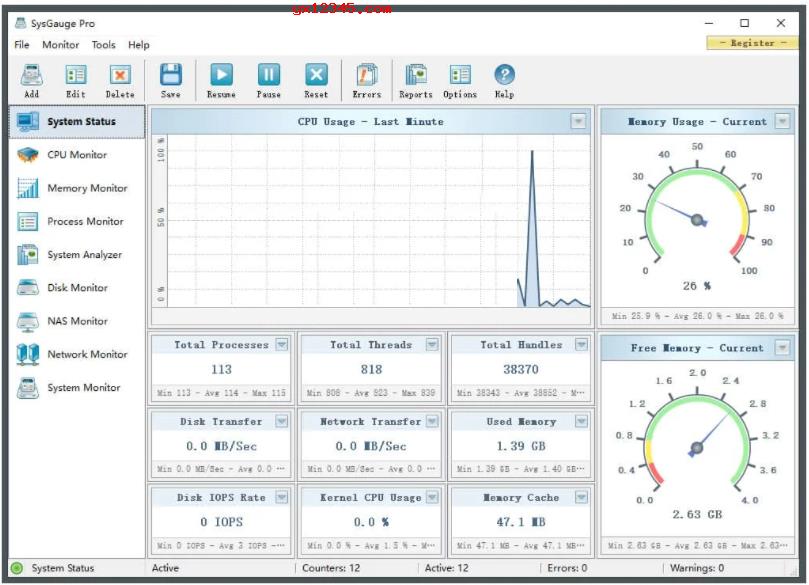This screenshot has height=585, width=809.
Task: Click the Edit toolbar icon
Action: tap(76, 75)
